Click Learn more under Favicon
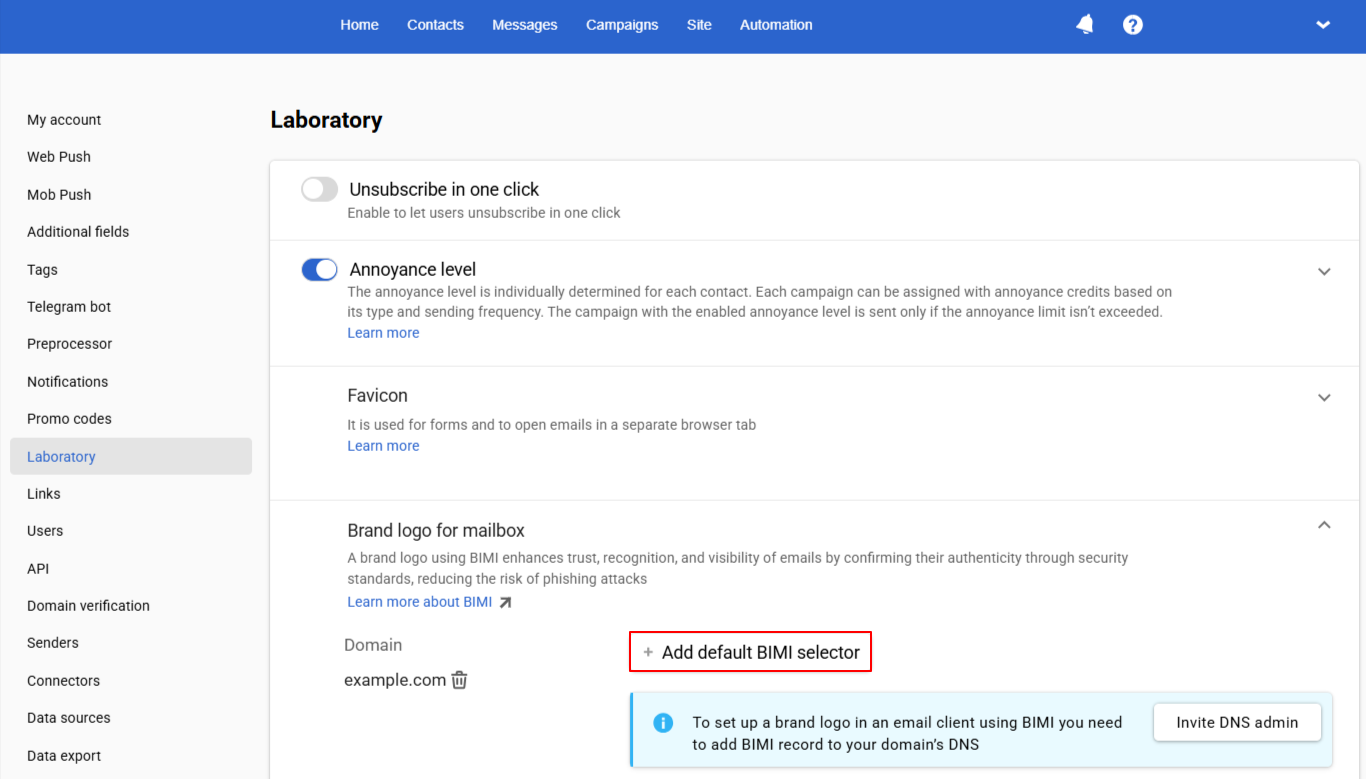The width and height of the screenshot is (1366, 779). pos(383,445)
